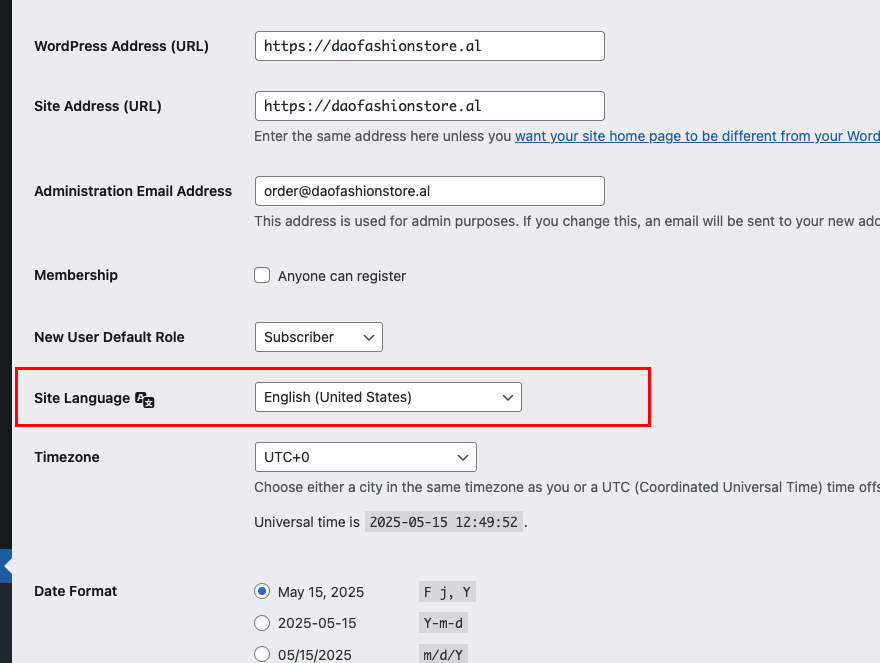Click the F j, Y format code
The image size is (880, 663).
[x=447, y=592]
